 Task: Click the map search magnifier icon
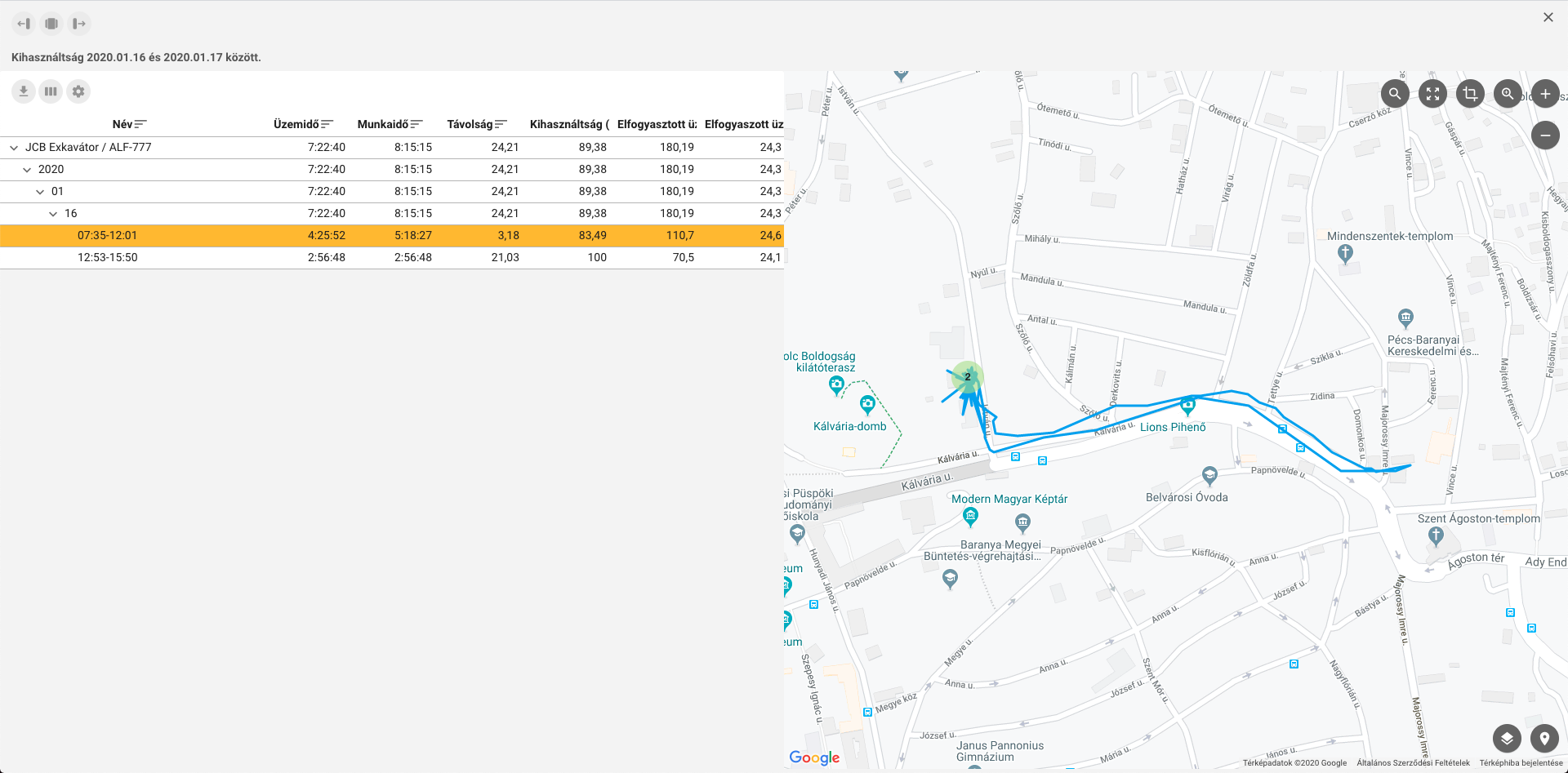[1395, 94]
